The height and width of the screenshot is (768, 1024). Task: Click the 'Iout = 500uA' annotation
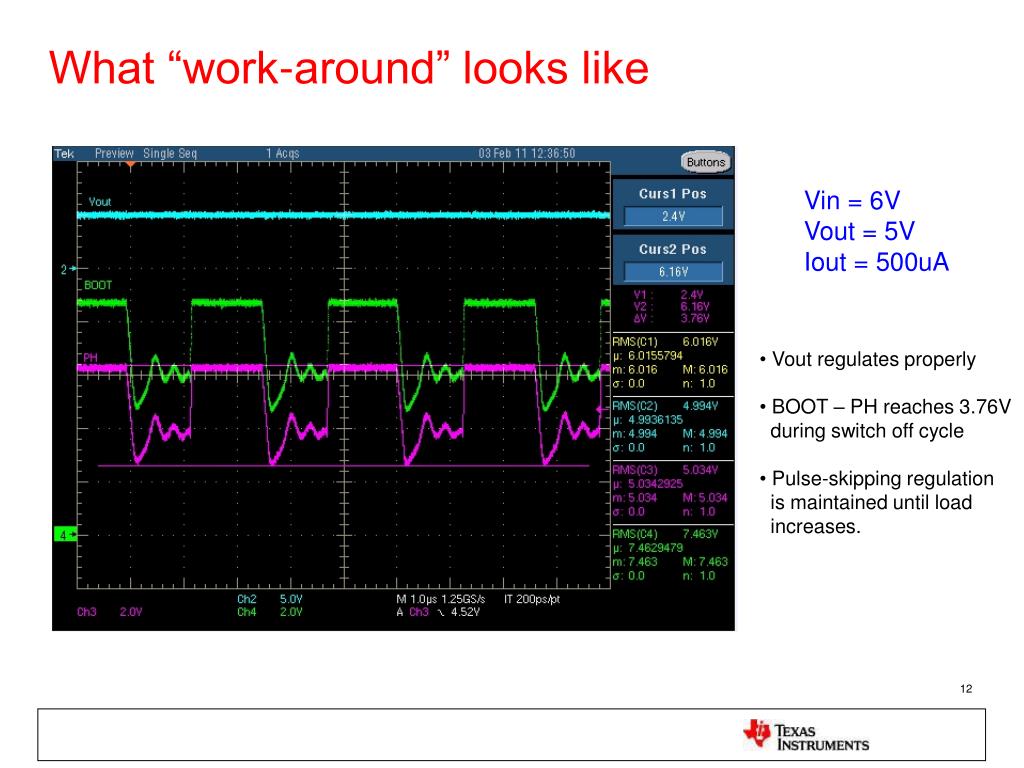[876, 262]
